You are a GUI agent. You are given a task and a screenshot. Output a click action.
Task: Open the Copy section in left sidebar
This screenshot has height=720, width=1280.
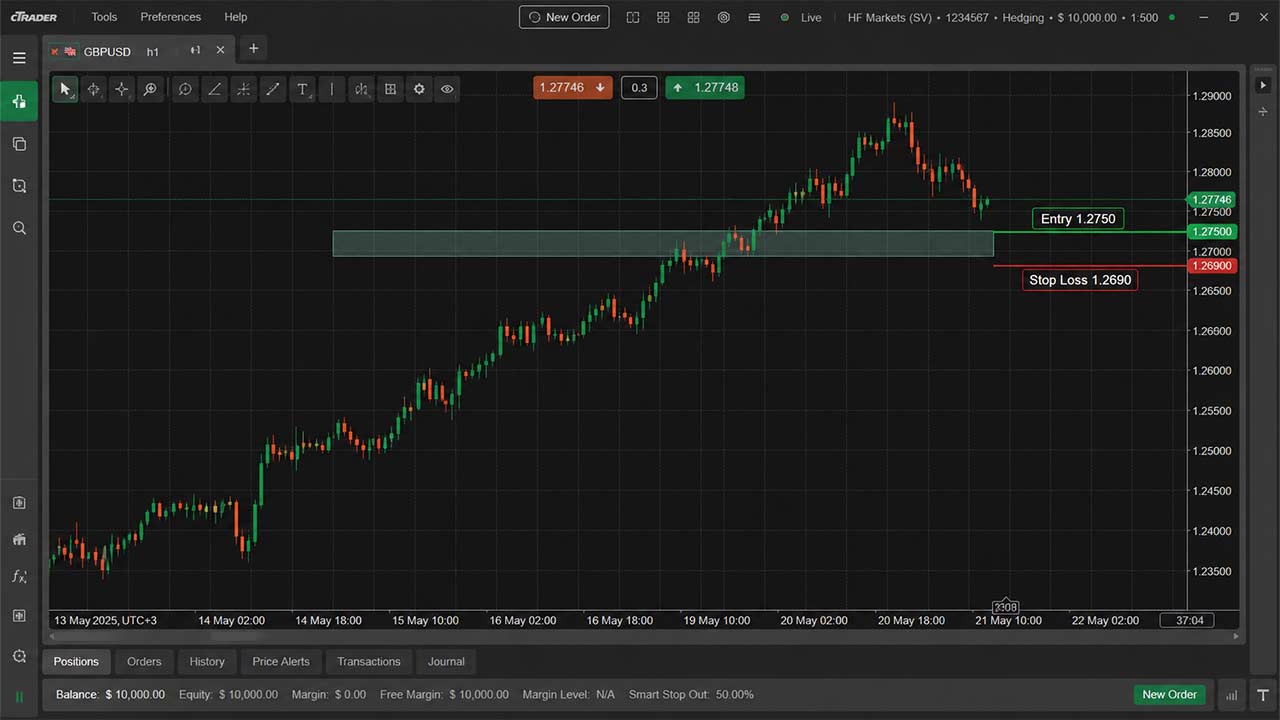pyautogui.click(x=19, y=144)
